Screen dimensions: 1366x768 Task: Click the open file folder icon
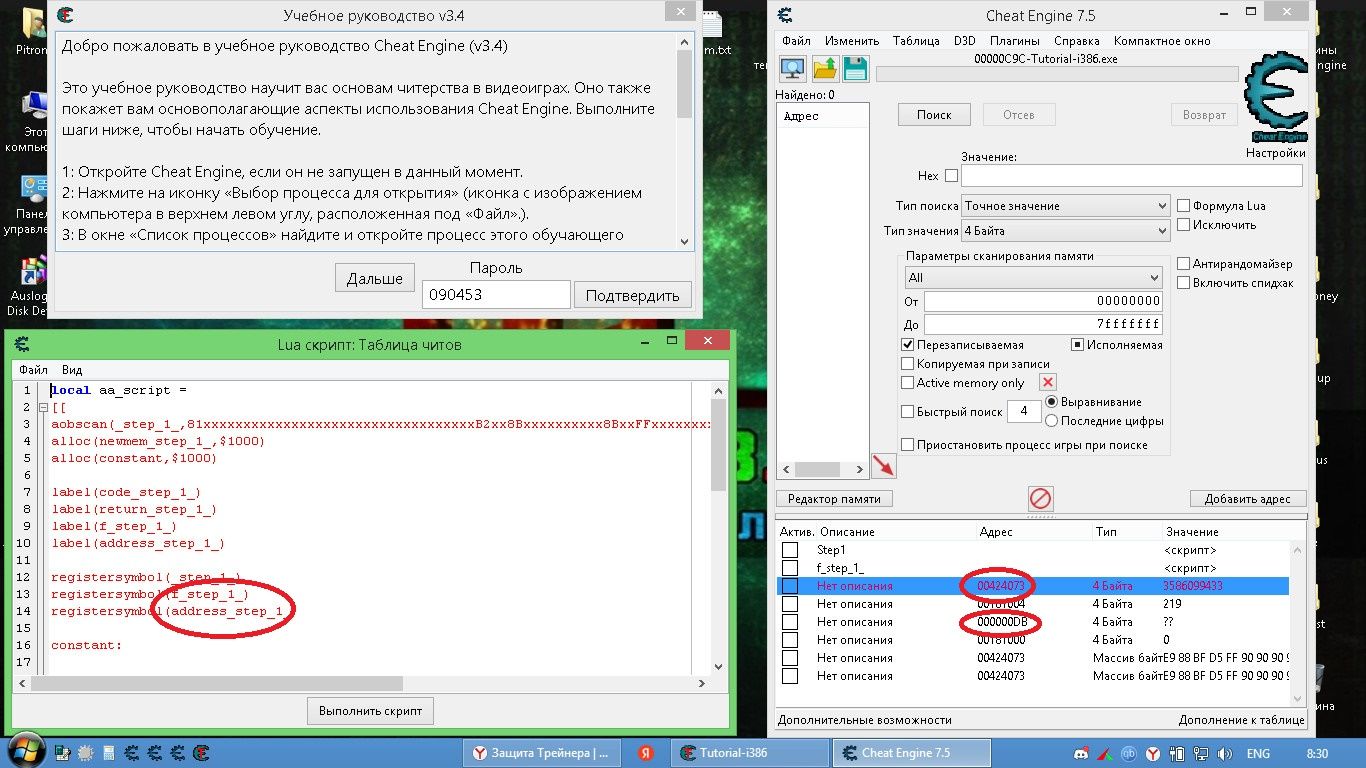pos(825,69)
